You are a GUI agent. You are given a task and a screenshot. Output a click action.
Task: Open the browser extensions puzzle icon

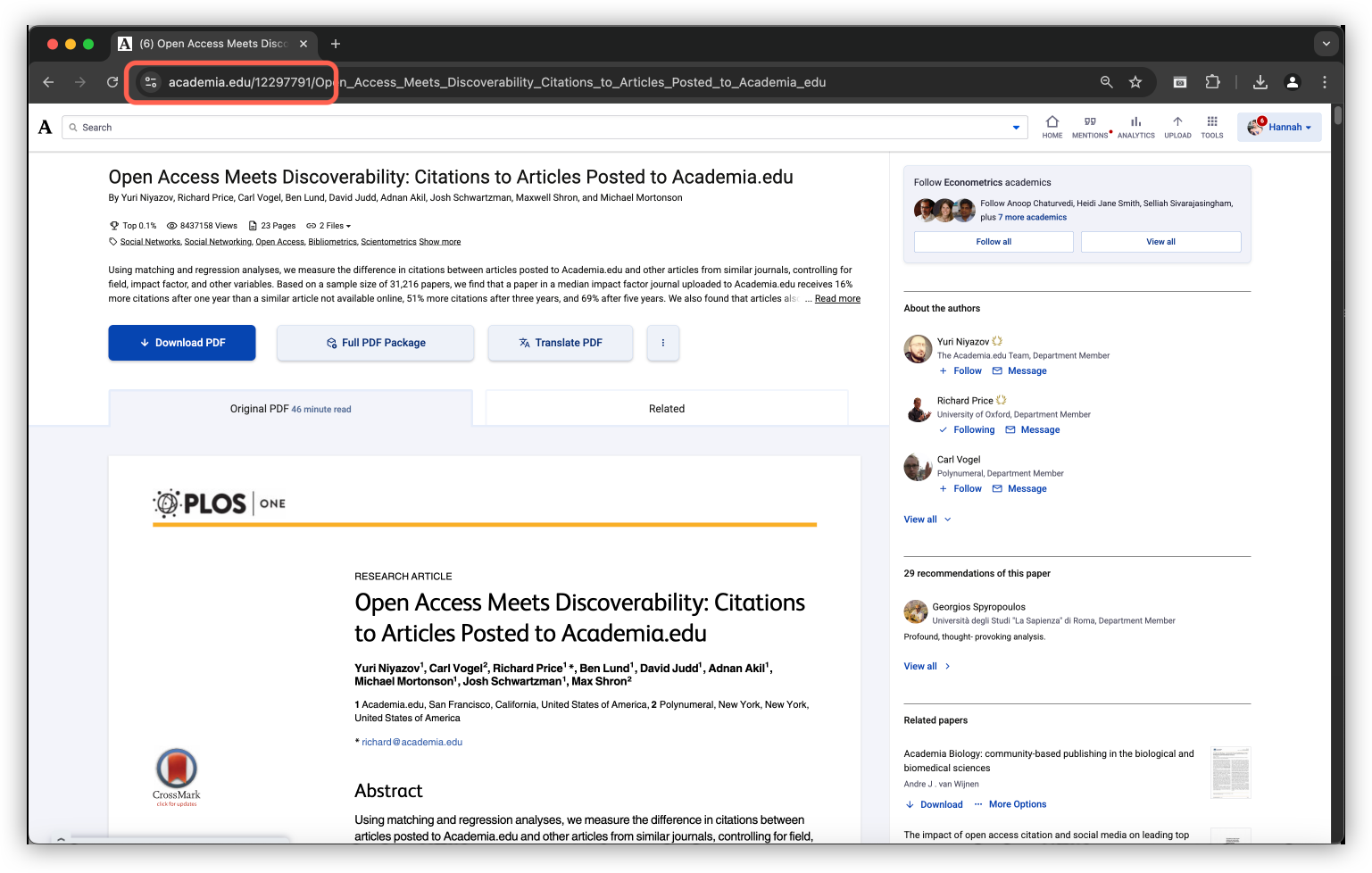click(x=1212, y=82)
